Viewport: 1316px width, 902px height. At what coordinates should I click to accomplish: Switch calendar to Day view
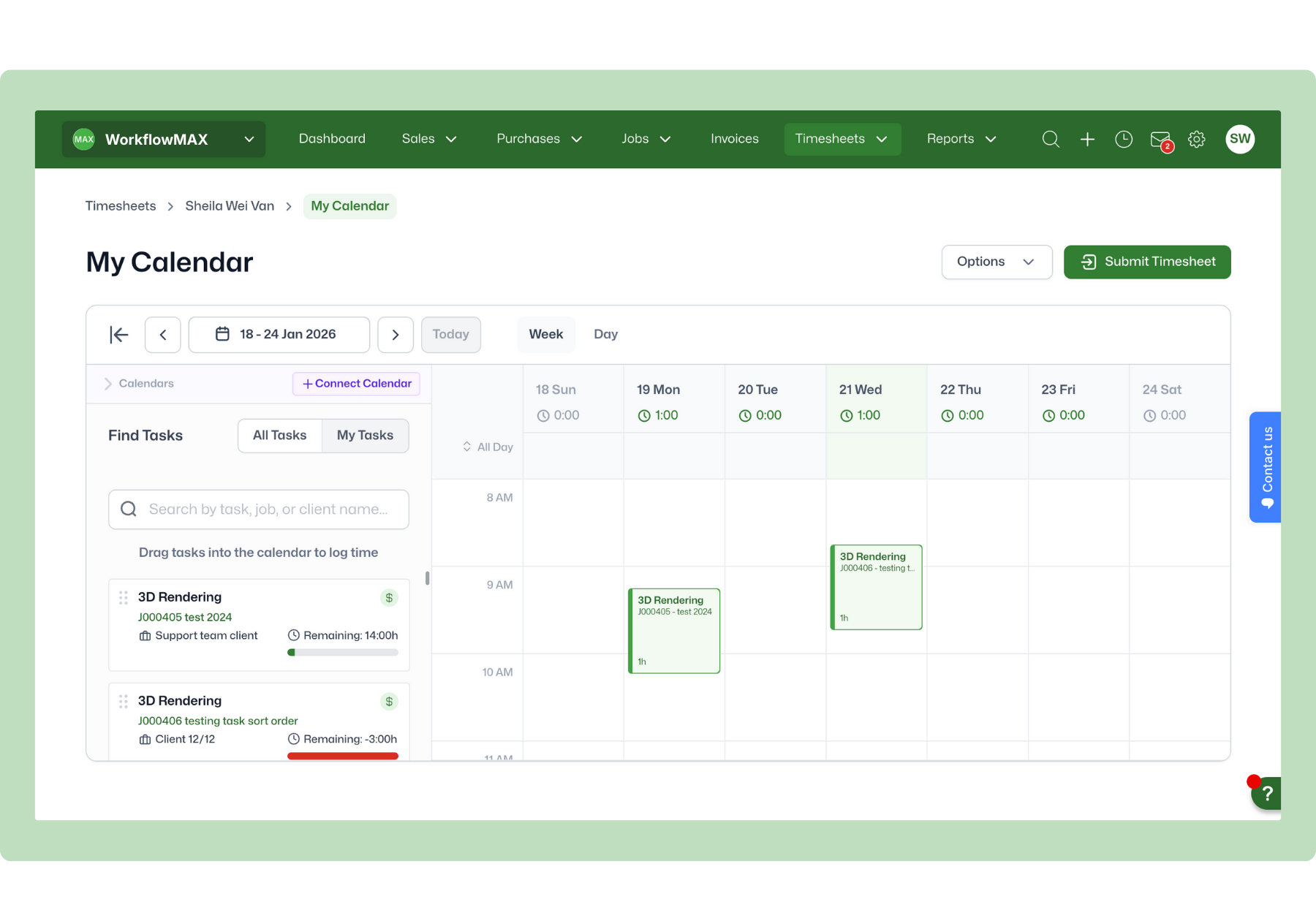[606, 335]
